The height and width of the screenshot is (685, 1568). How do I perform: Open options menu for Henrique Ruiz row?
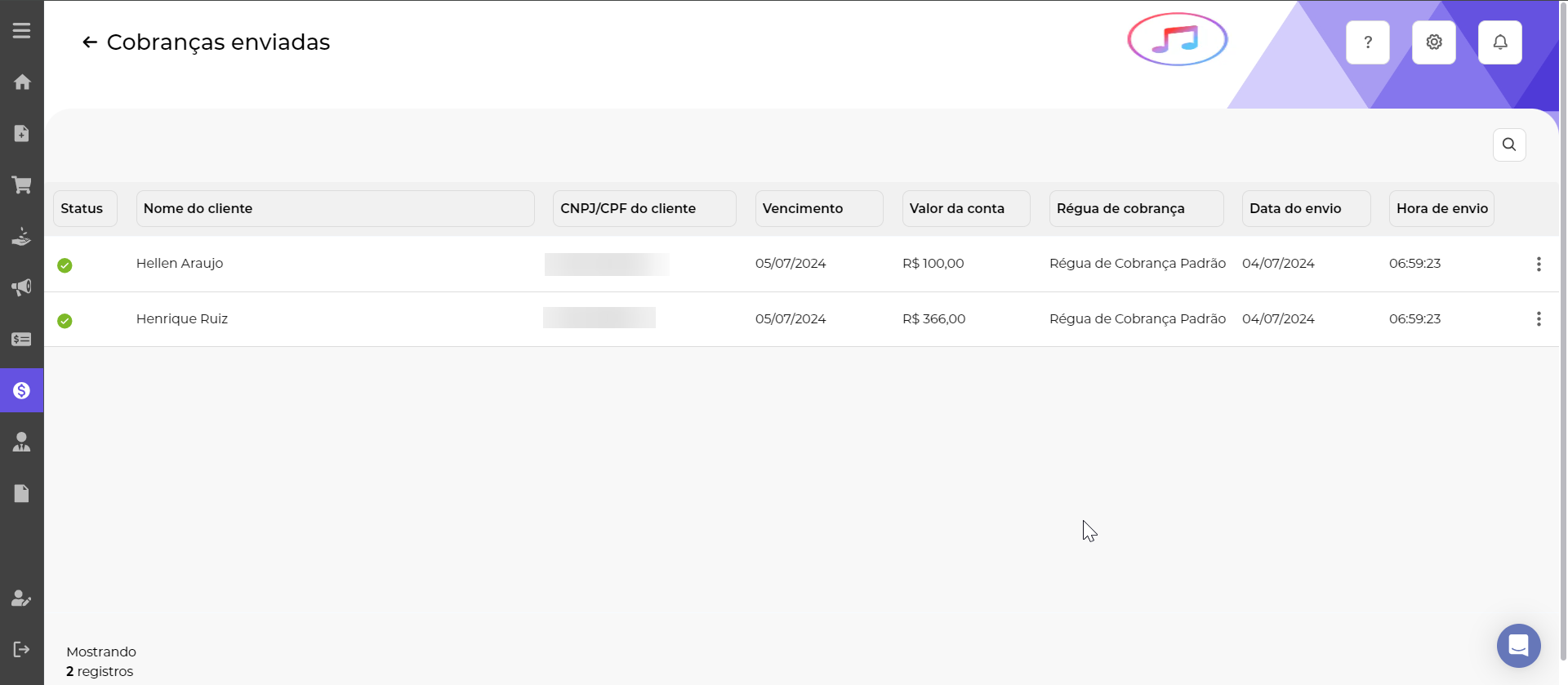1538,319
